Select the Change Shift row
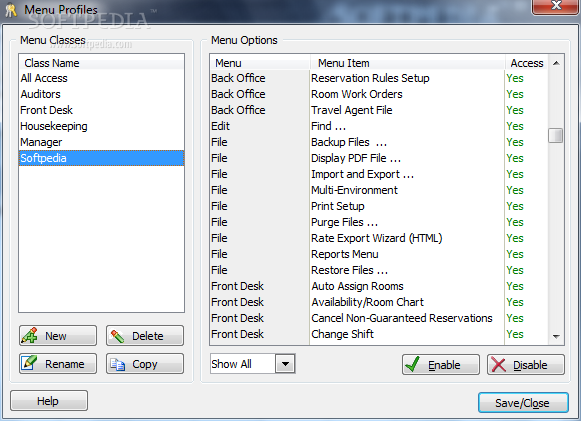 point(379,334)
